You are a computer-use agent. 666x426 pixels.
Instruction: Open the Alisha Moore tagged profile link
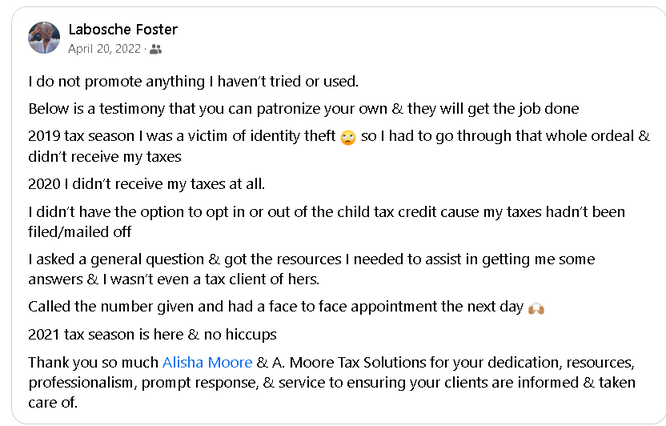pyautogui.click(x=207, y=361)
